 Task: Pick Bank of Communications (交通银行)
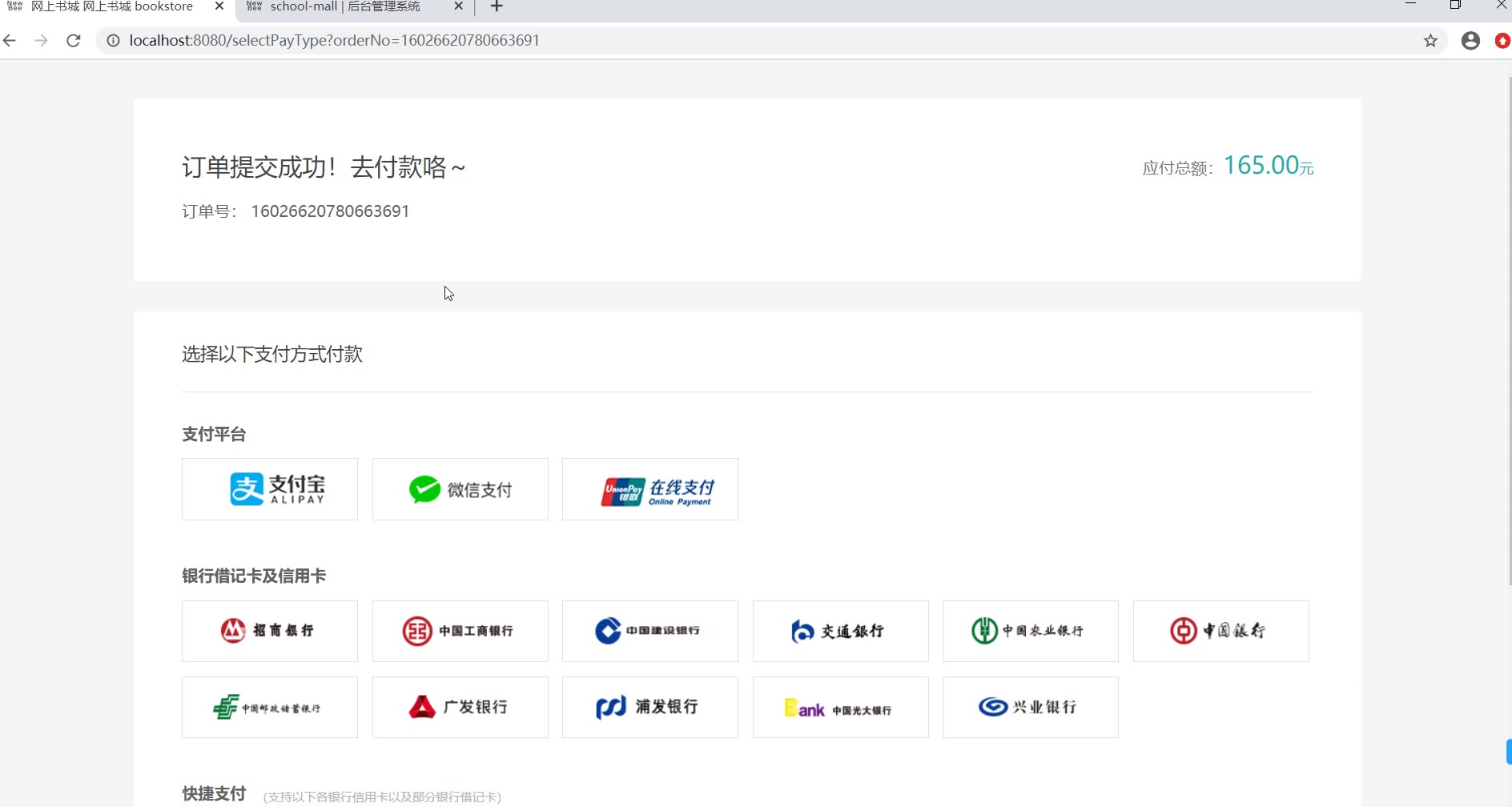841,631
